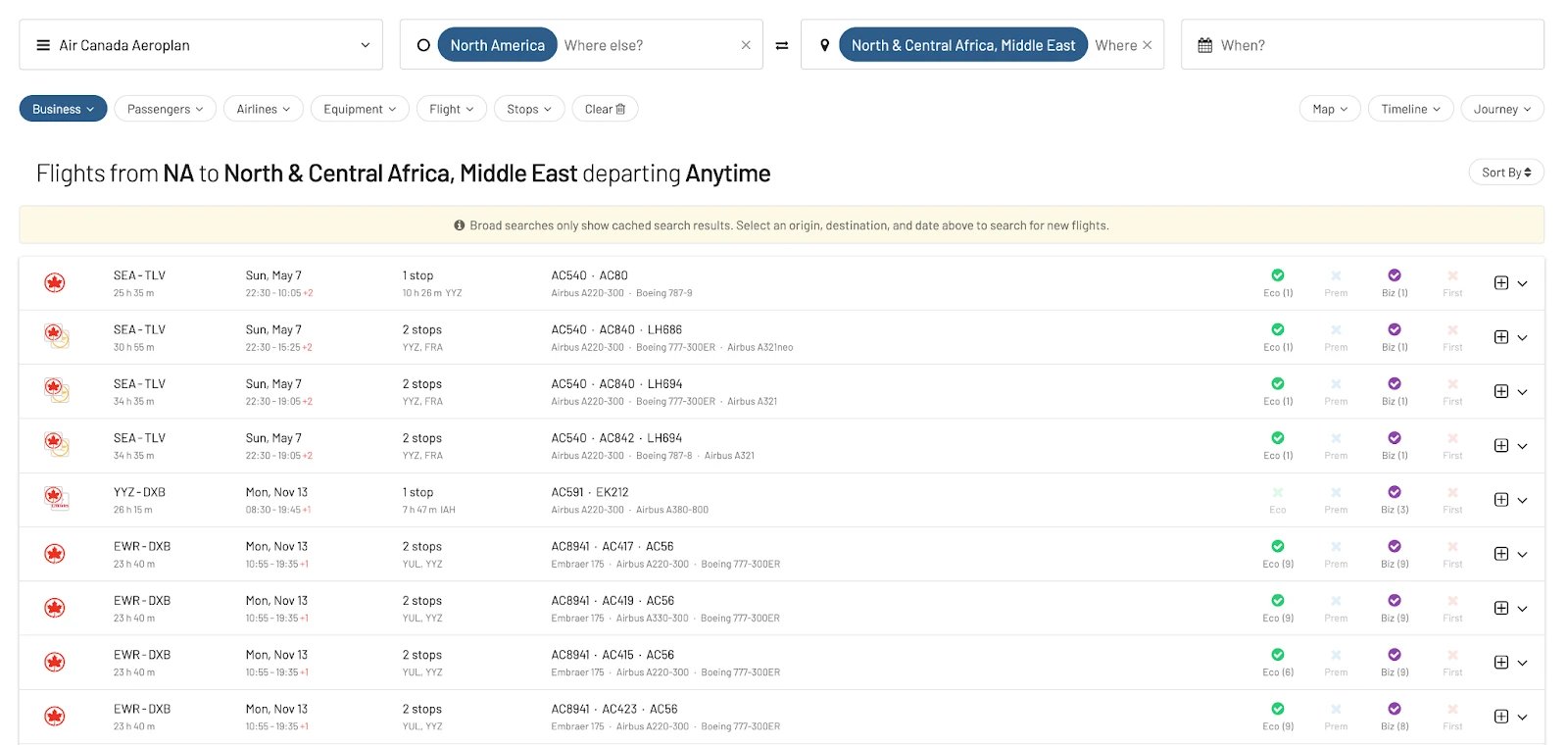Click Biz (1) purple check for AC540 AC842 LH694

point(1395,438)
